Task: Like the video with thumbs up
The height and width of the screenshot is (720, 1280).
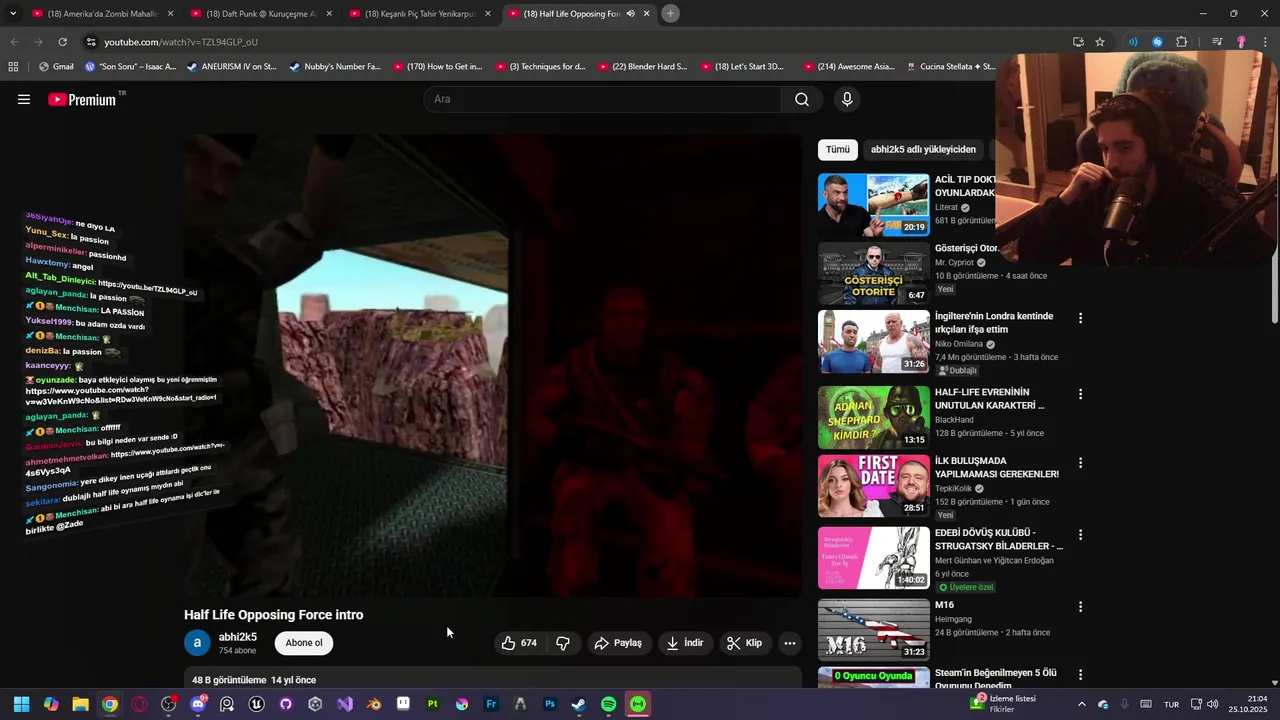Action: point(520,643)
